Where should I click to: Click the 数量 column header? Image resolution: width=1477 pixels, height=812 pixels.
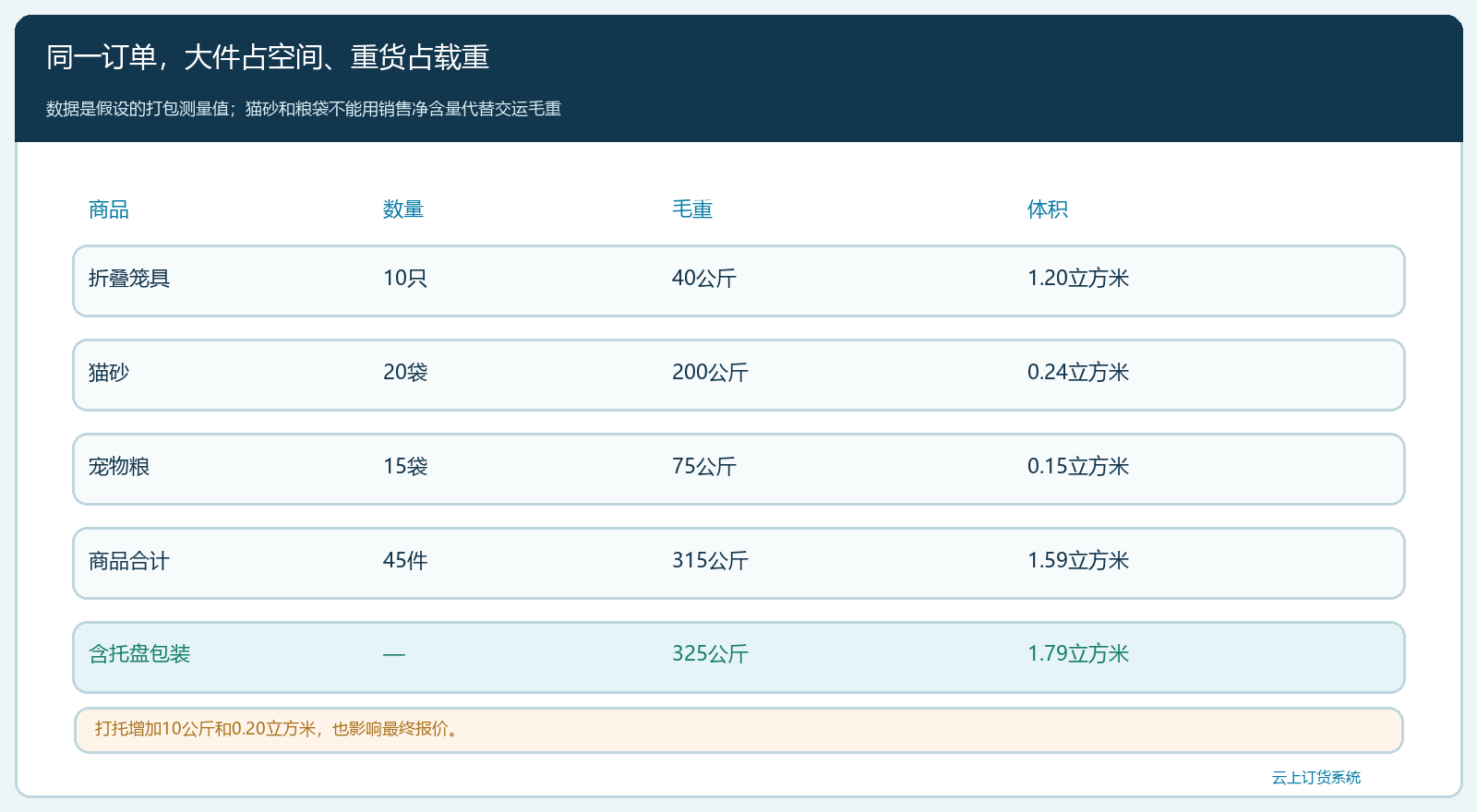(x=403, y=209)
